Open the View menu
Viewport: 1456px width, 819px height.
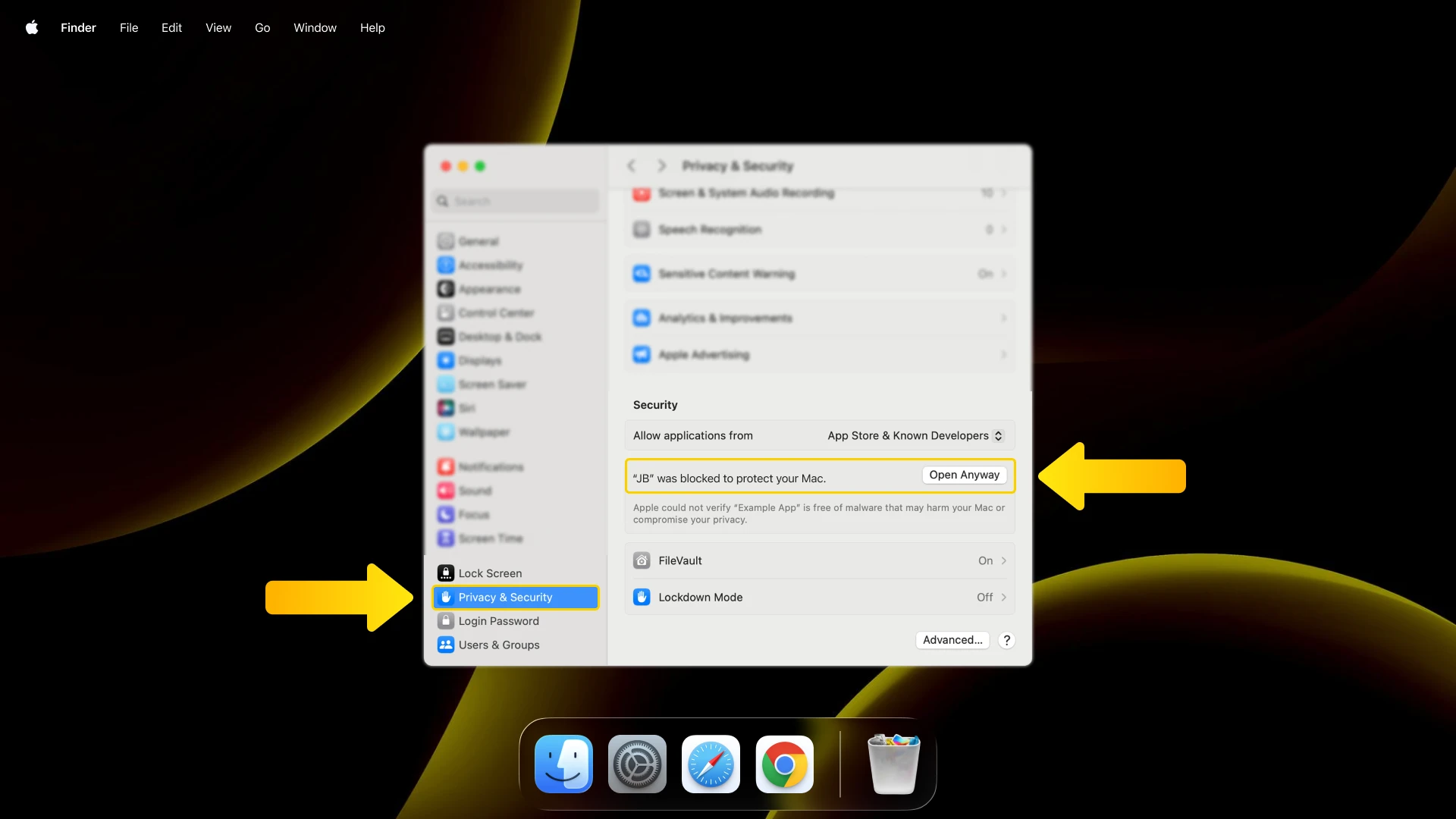(218, 28)
